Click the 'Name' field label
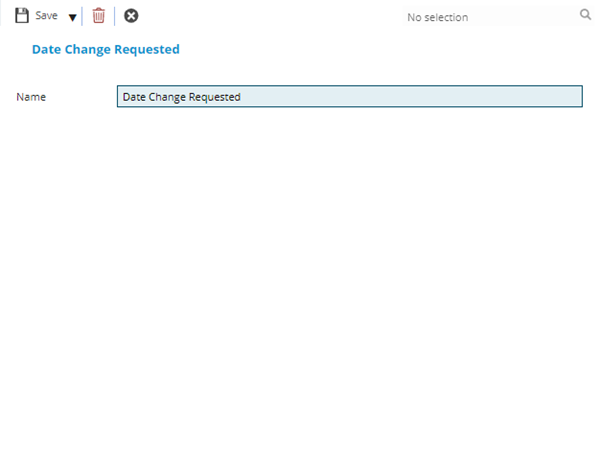Screen dimensions: 600x461 [x=31, y=97]
